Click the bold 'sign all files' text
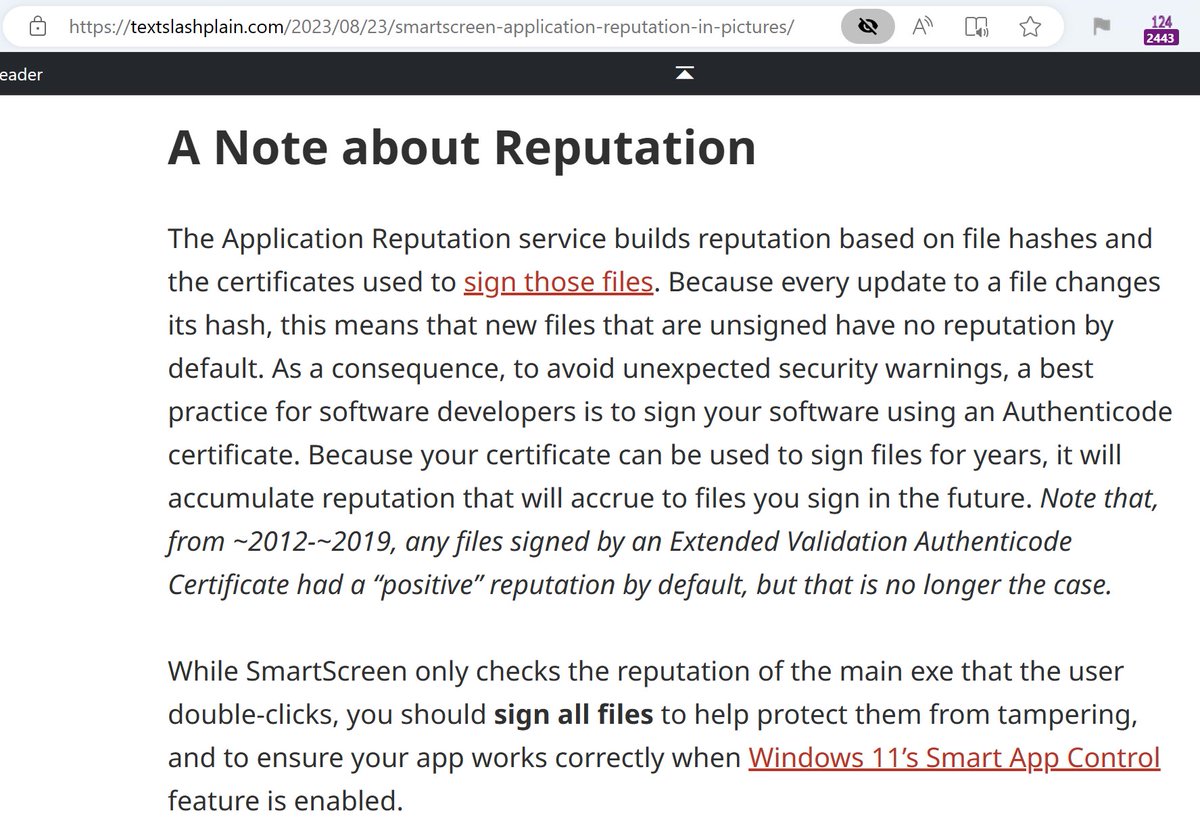The width and height of the screenshot is (1200, 834). click(574, 714)
